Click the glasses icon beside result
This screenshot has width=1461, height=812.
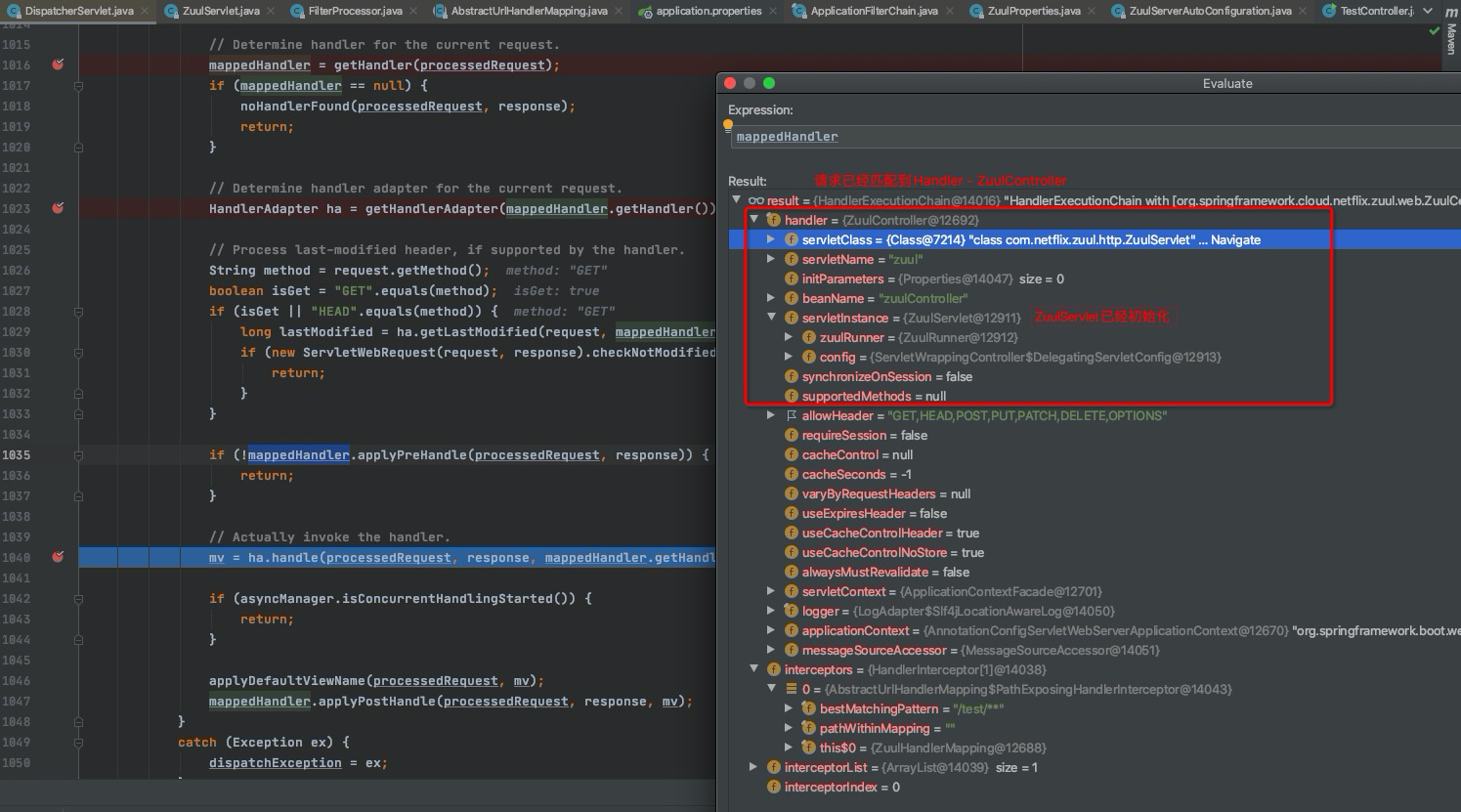pos(755,200)
